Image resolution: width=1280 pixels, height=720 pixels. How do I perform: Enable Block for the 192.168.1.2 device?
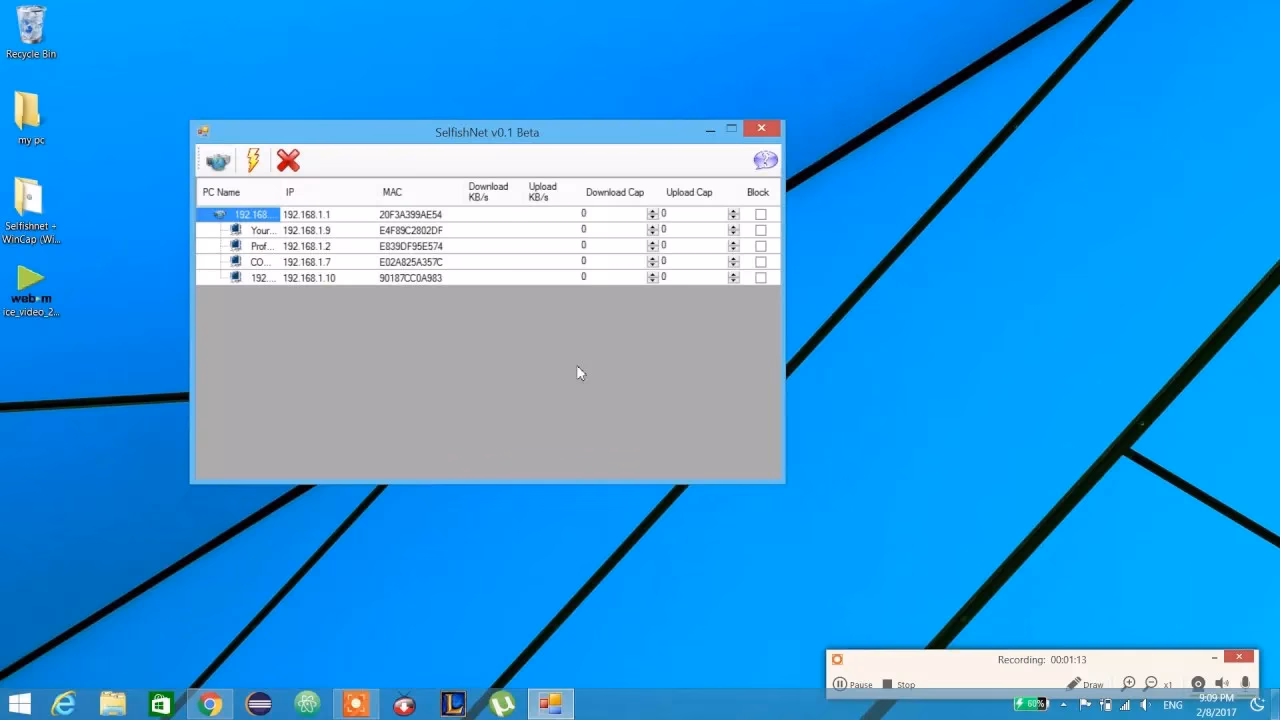click(761, 246)
